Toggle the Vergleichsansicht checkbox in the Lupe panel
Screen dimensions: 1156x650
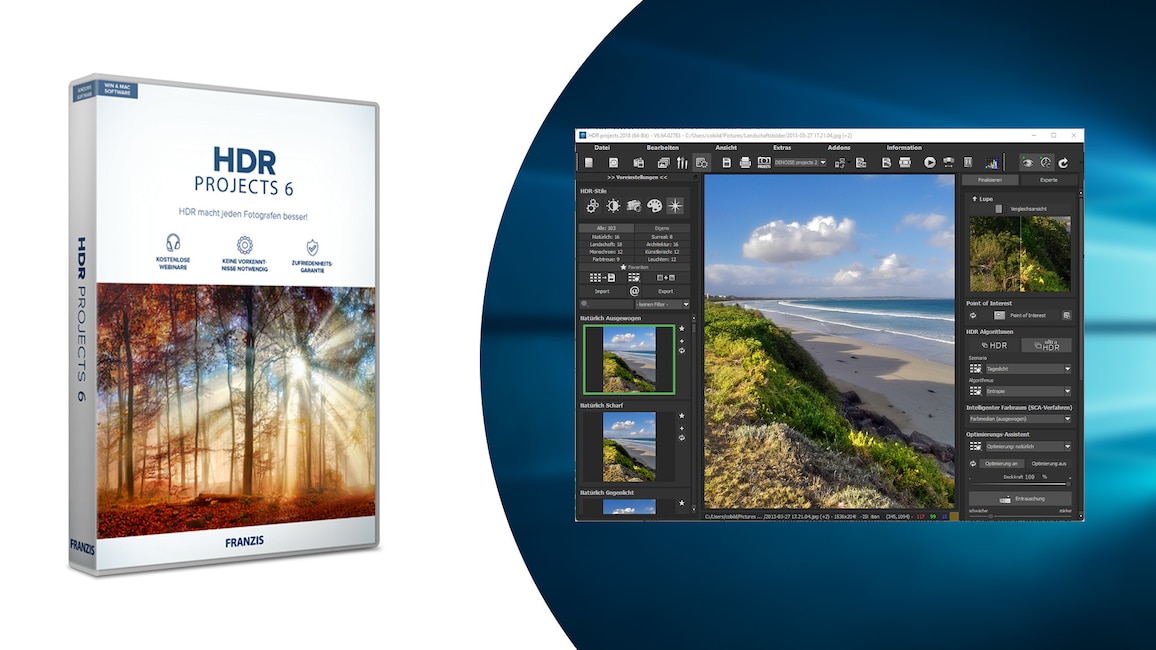pos(999,209)
